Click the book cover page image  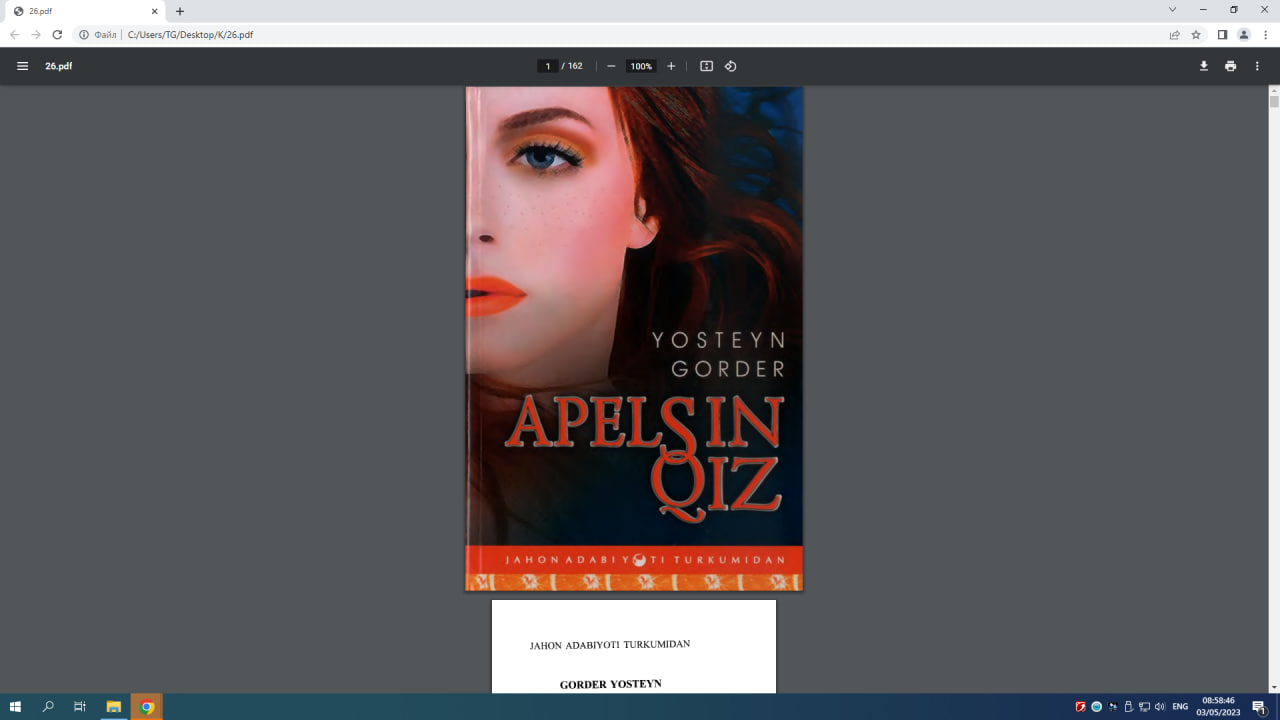point(634,338)
